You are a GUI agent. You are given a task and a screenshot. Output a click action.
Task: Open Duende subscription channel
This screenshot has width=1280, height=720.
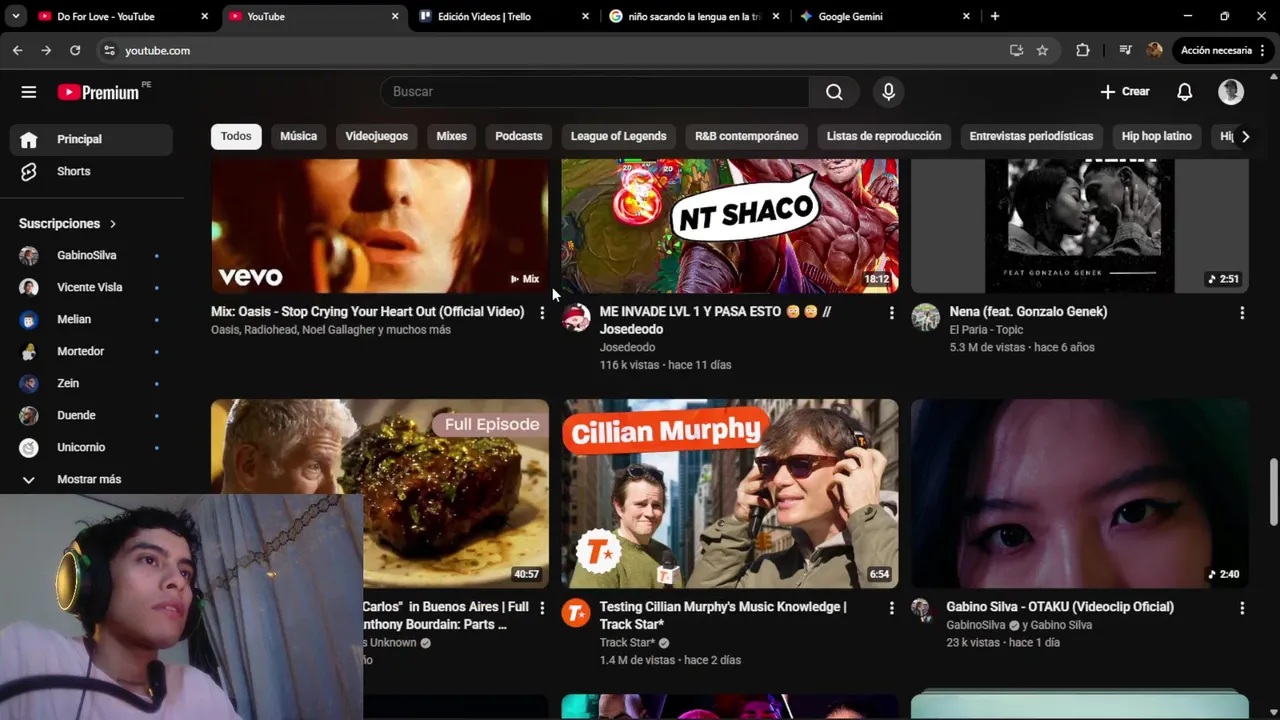(x=91, y=415)
